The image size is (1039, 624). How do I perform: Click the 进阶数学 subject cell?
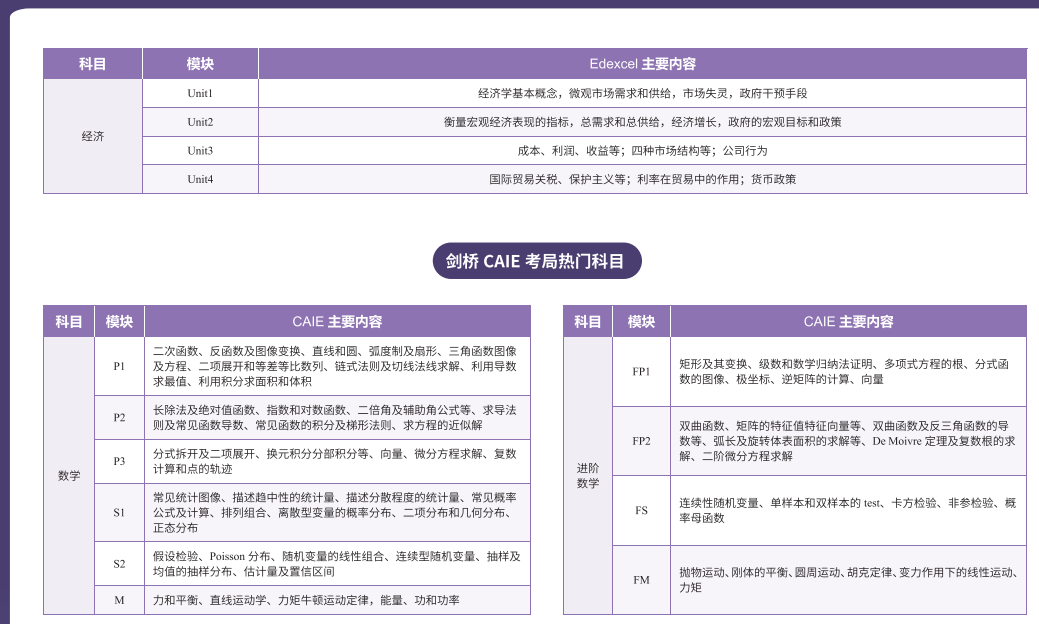(x=588, y=476)
